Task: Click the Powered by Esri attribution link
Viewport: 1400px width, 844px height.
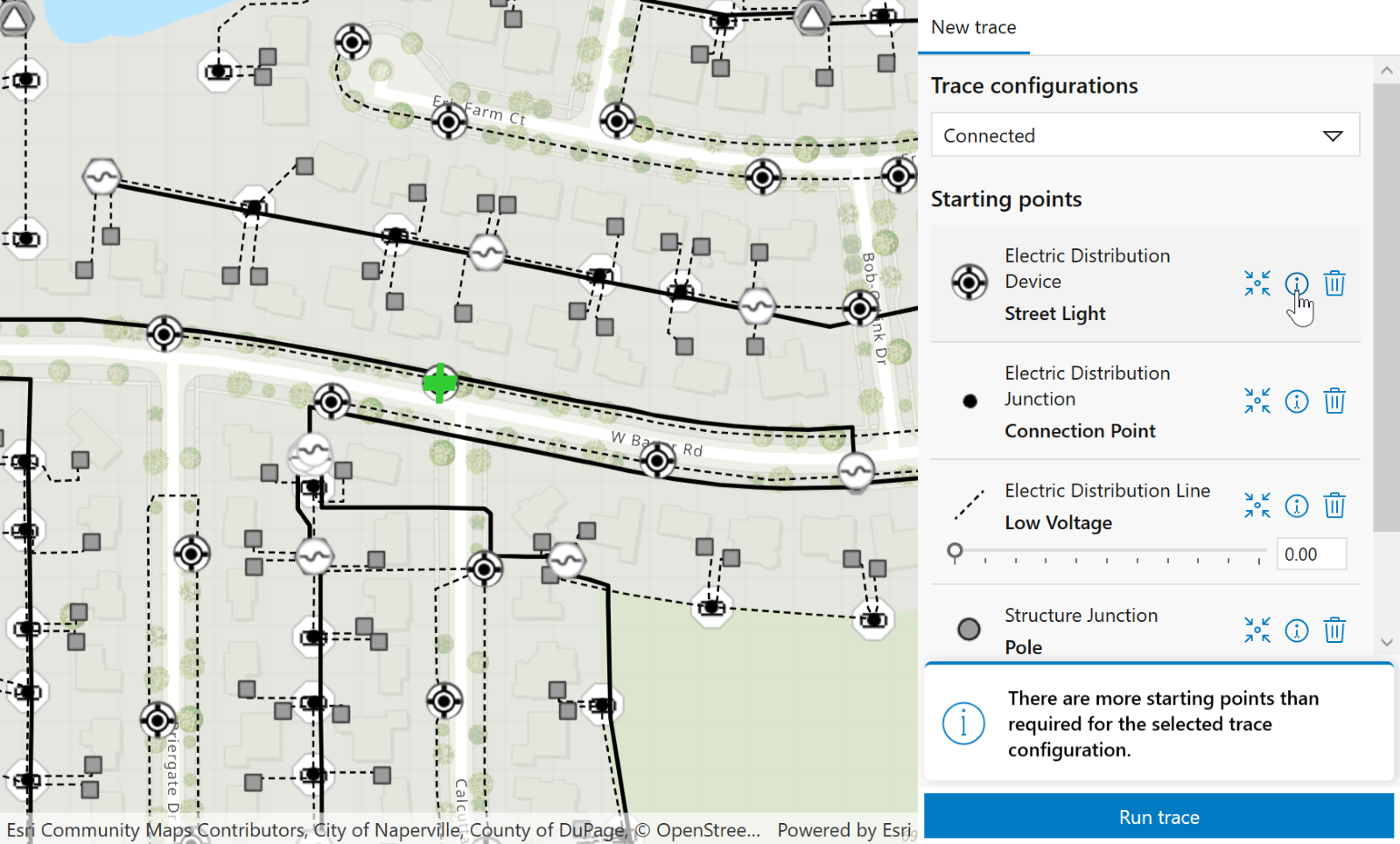Action: [843, 830]
